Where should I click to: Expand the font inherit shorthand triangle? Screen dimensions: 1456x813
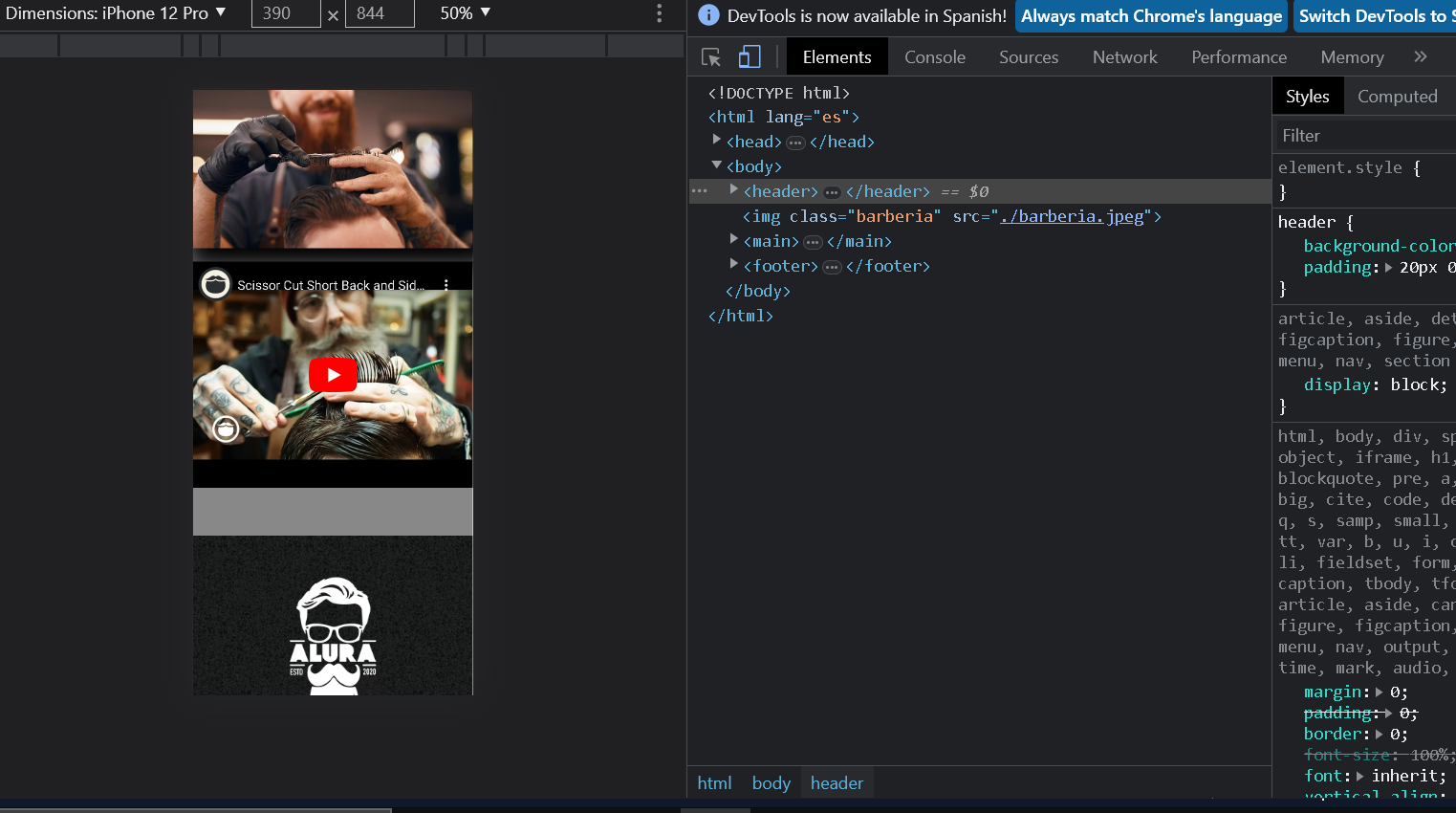click(1360, 776)
